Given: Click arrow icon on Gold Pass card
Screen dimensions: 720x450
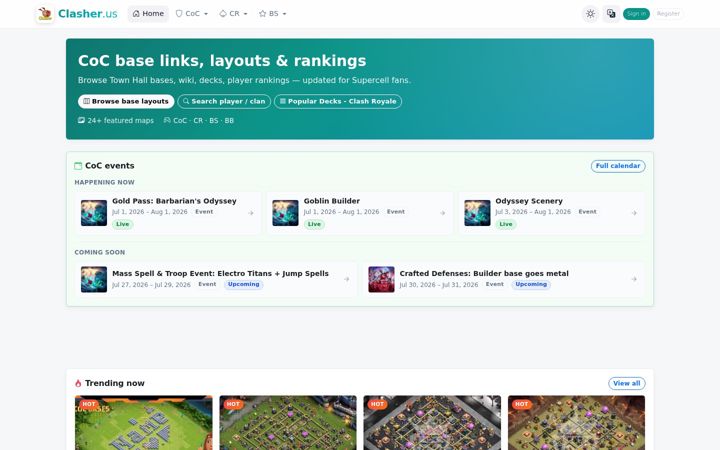Looking at the screenshot, I should click(x=251, y=213).
